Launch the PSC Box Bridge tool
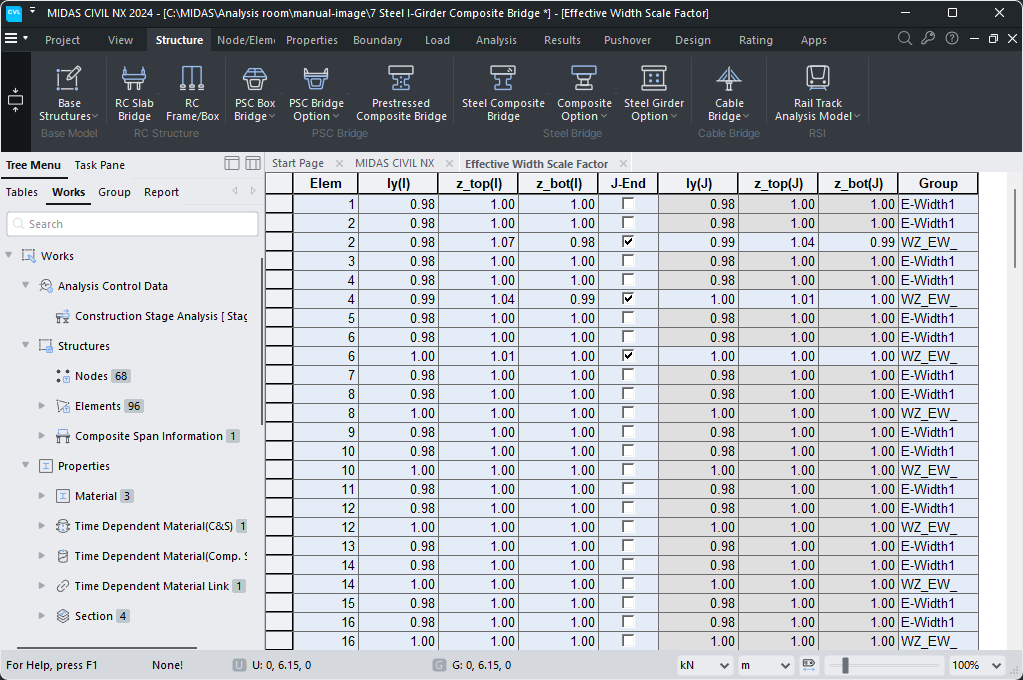Viewport: 1023px width, 680px height. [253, 90]
